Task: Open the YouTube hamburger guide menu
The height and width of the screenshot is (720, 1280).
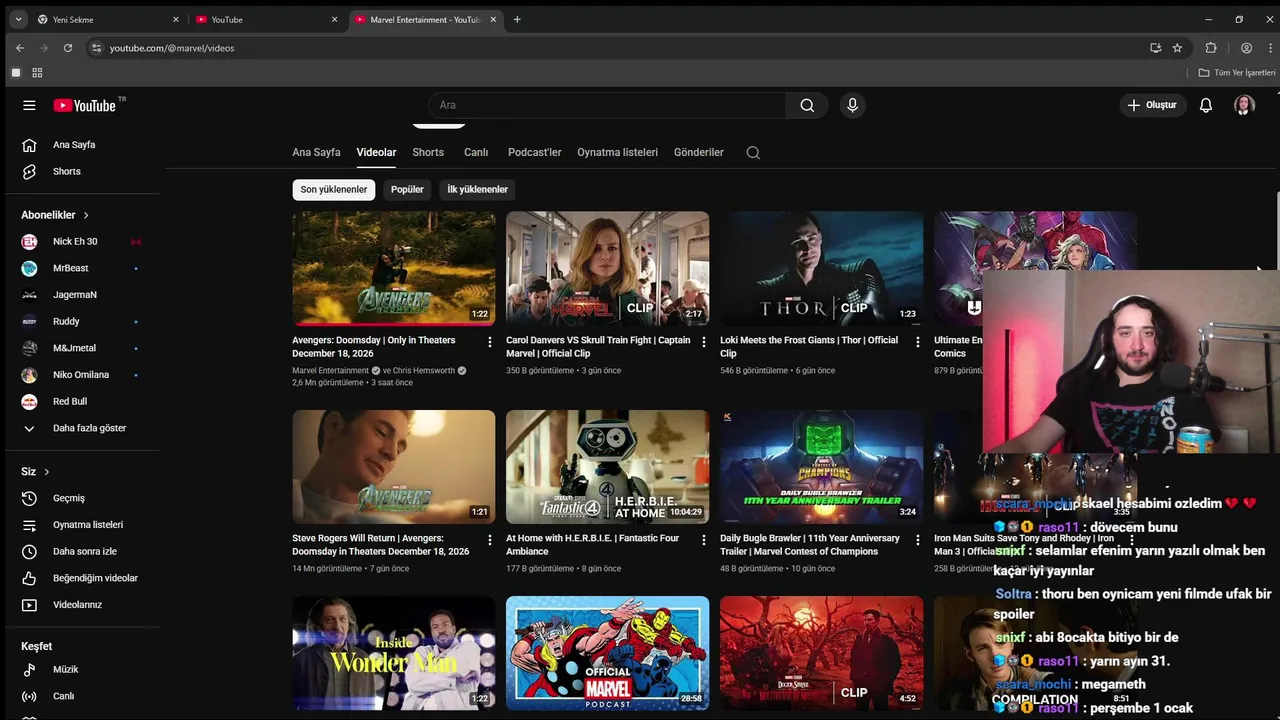Action: point(29,105)
